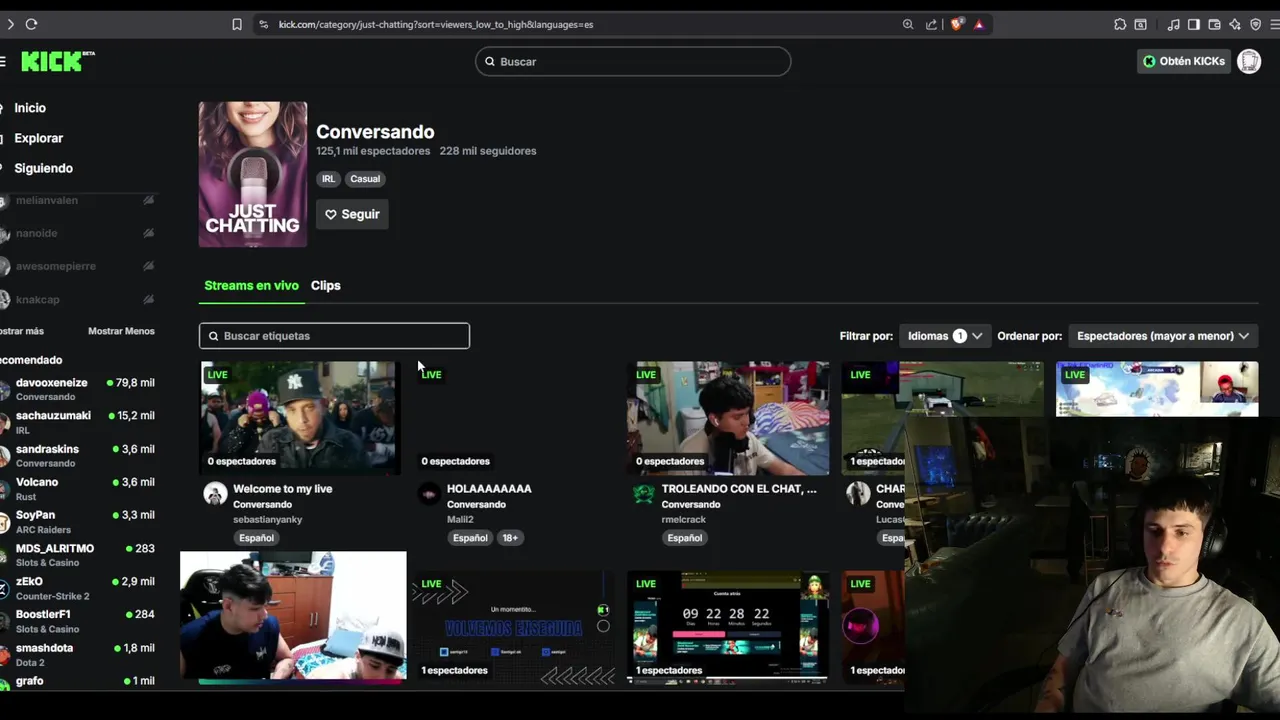The width and height of the screenshot is (1280, 720).
Task: Click Malil2's channel avatar
Action: tap(429, 493)
